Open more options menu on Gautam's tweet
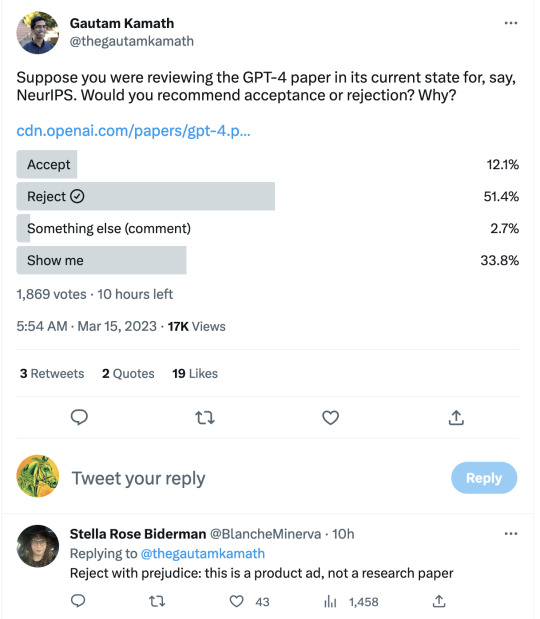This screenshot has width=540, height=619. (511, 23)
